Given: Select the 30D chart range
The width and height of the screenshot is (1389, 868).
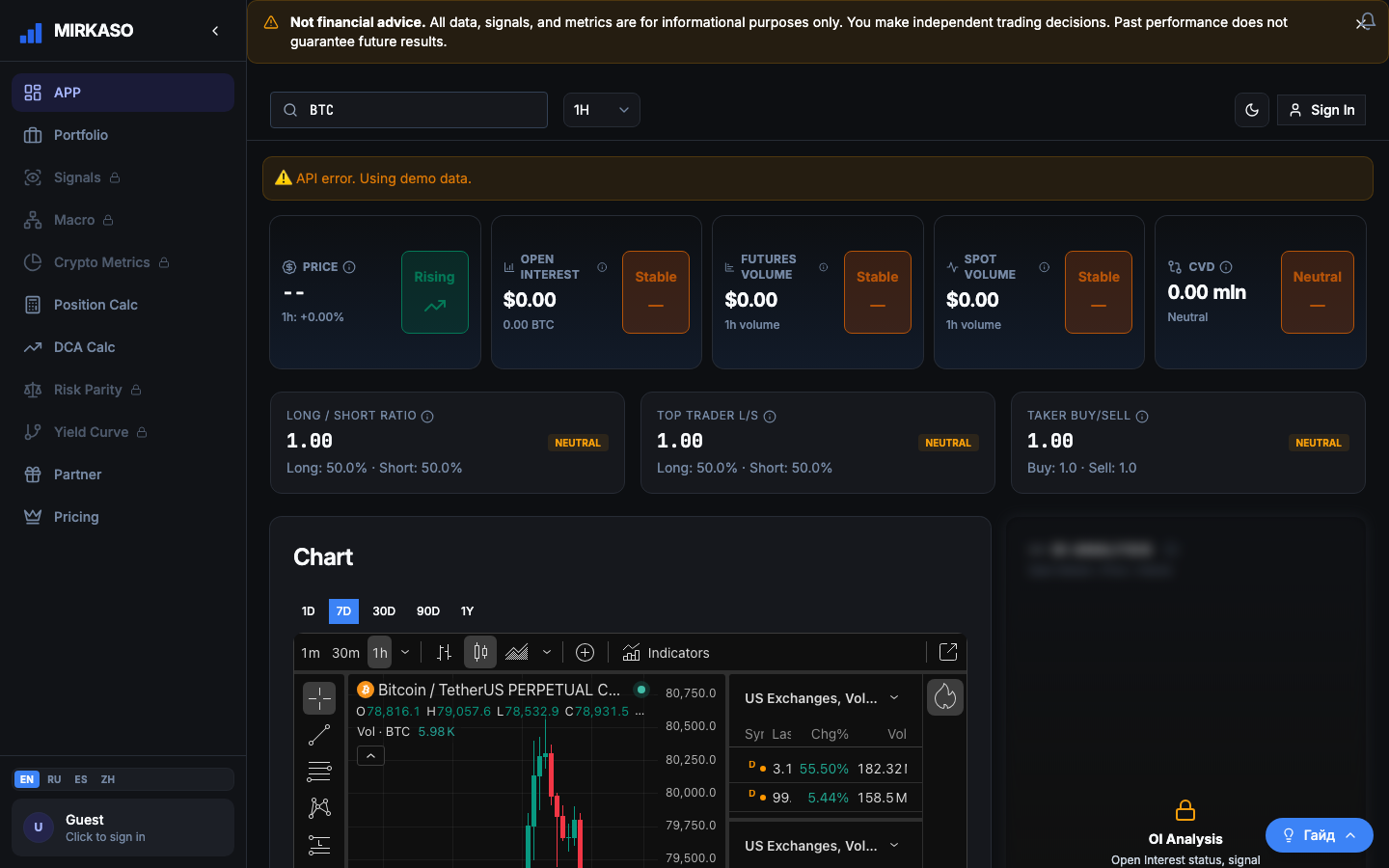Looking at the screenshot, I should 384,611.
